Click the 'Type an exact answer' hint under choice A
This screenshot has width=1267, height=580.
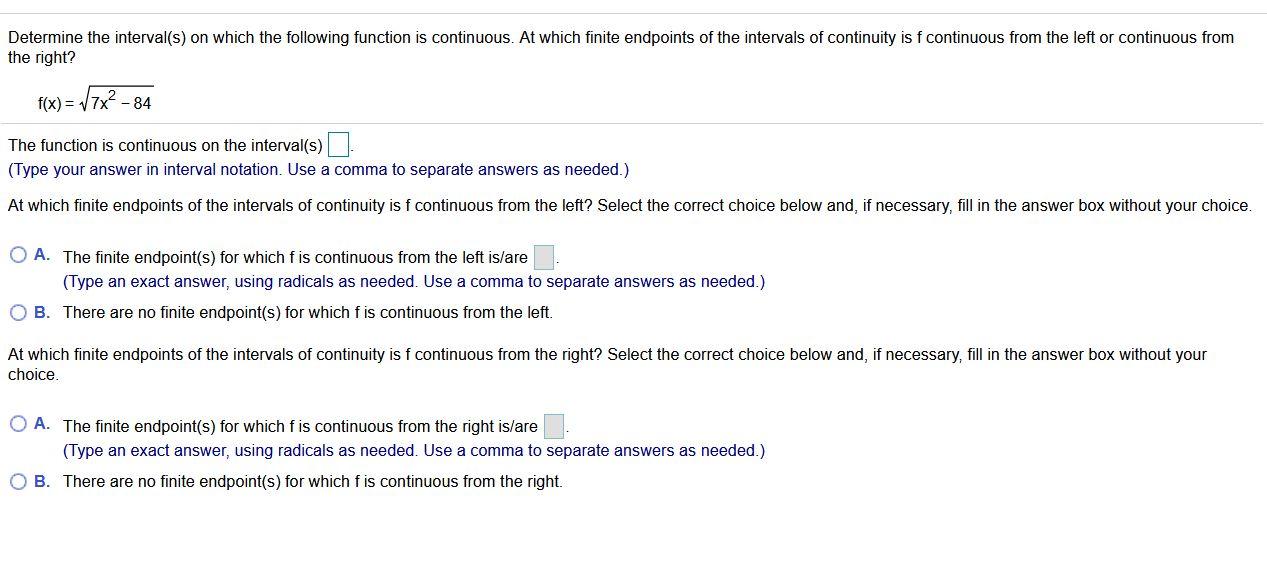(x=413, y=281)
